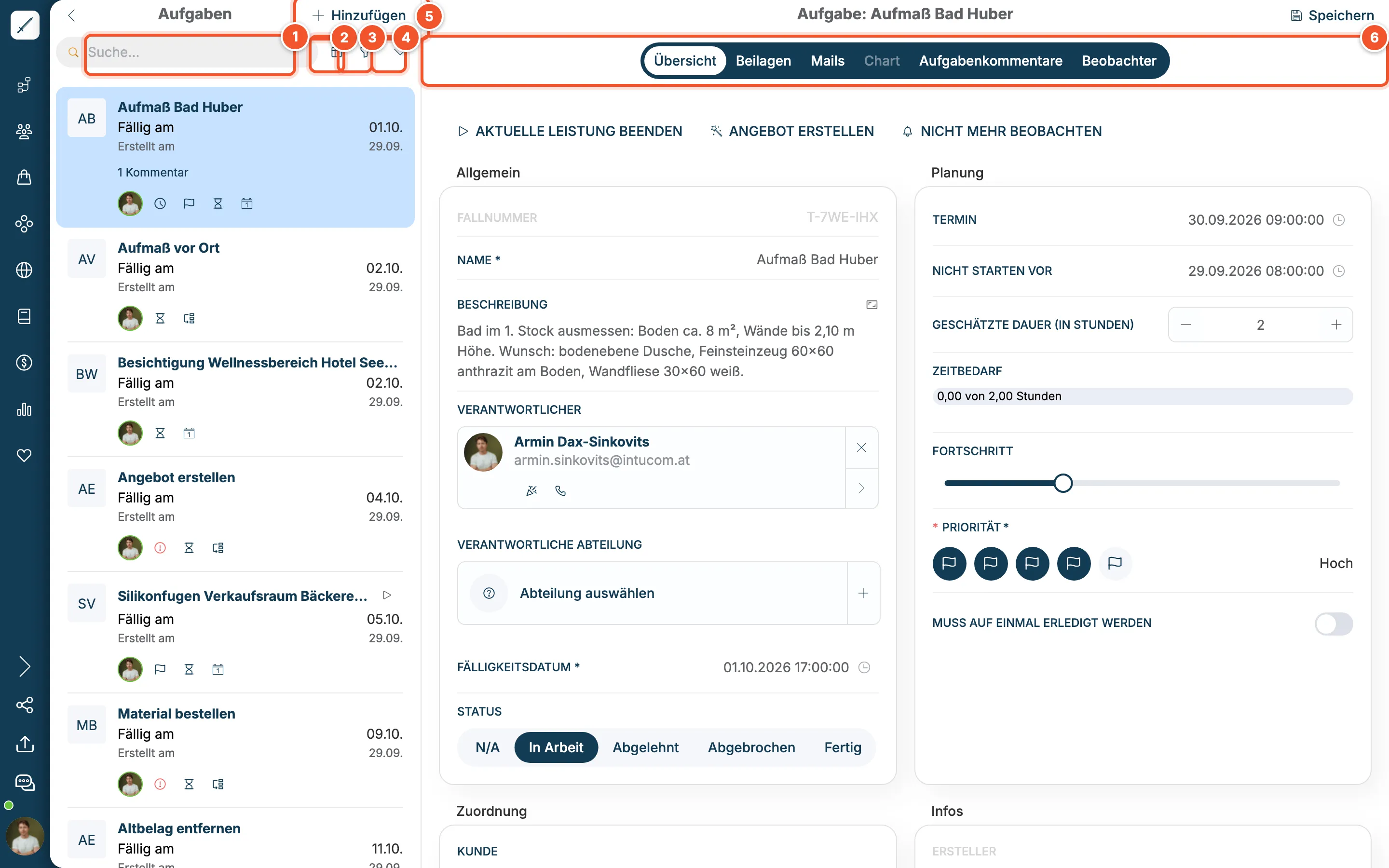Click the play icon beside Silikonfugen Verkaufsraum
The height and width of the screenshot is (868, 1389).
(x=387, y=596)
